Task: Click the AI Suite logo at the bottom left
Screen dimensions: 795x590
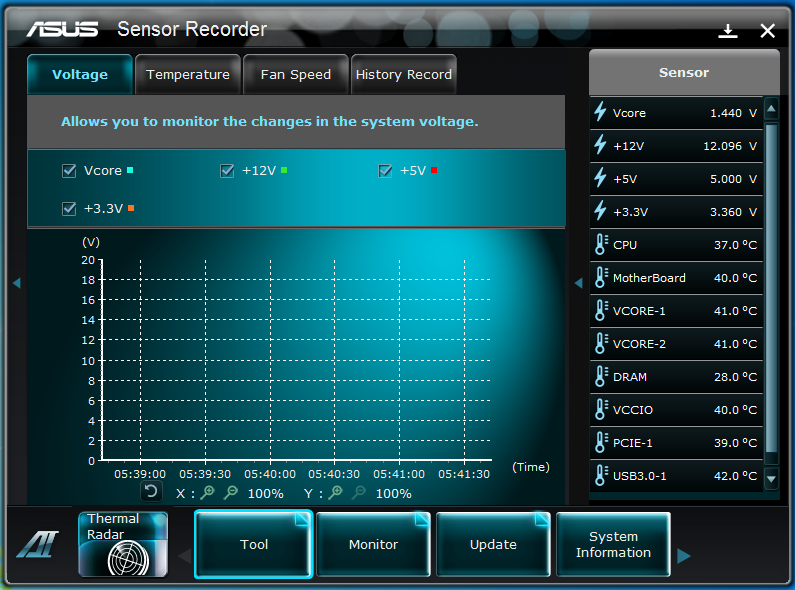Action: [38, 544]
